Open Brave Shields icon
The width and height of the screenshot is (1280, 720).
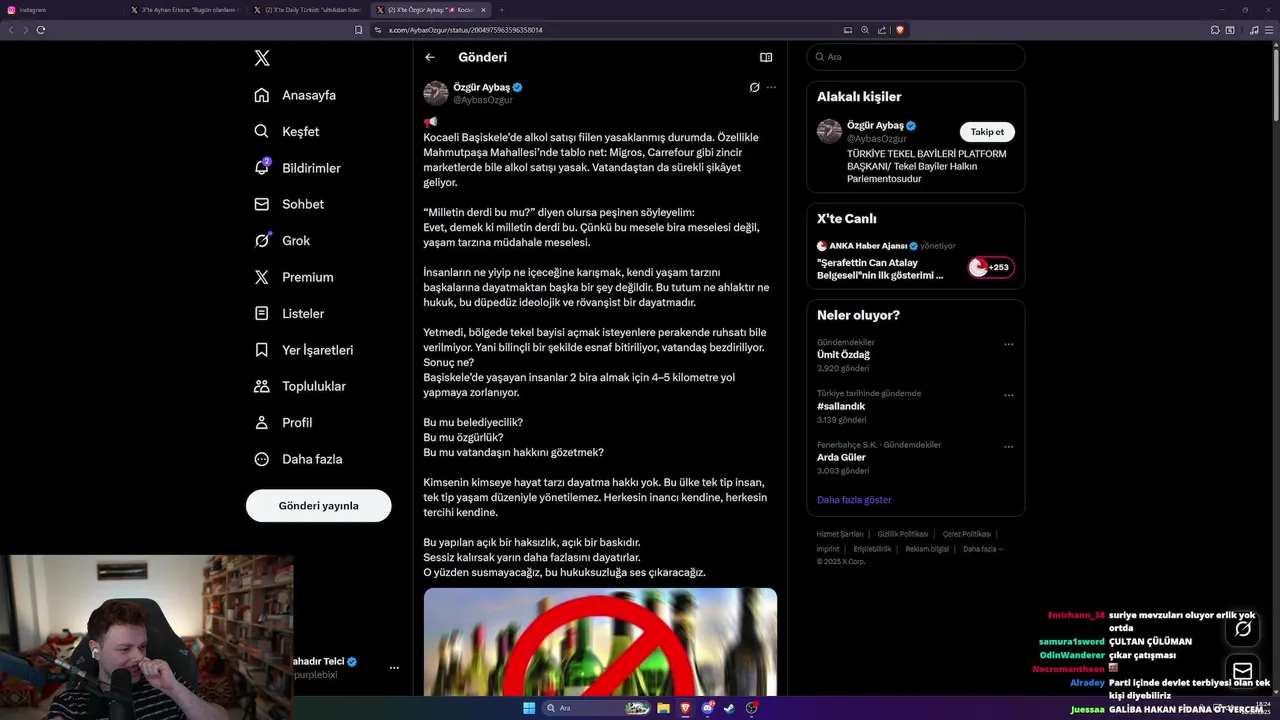pyautogui.click(x=899, y=30)
